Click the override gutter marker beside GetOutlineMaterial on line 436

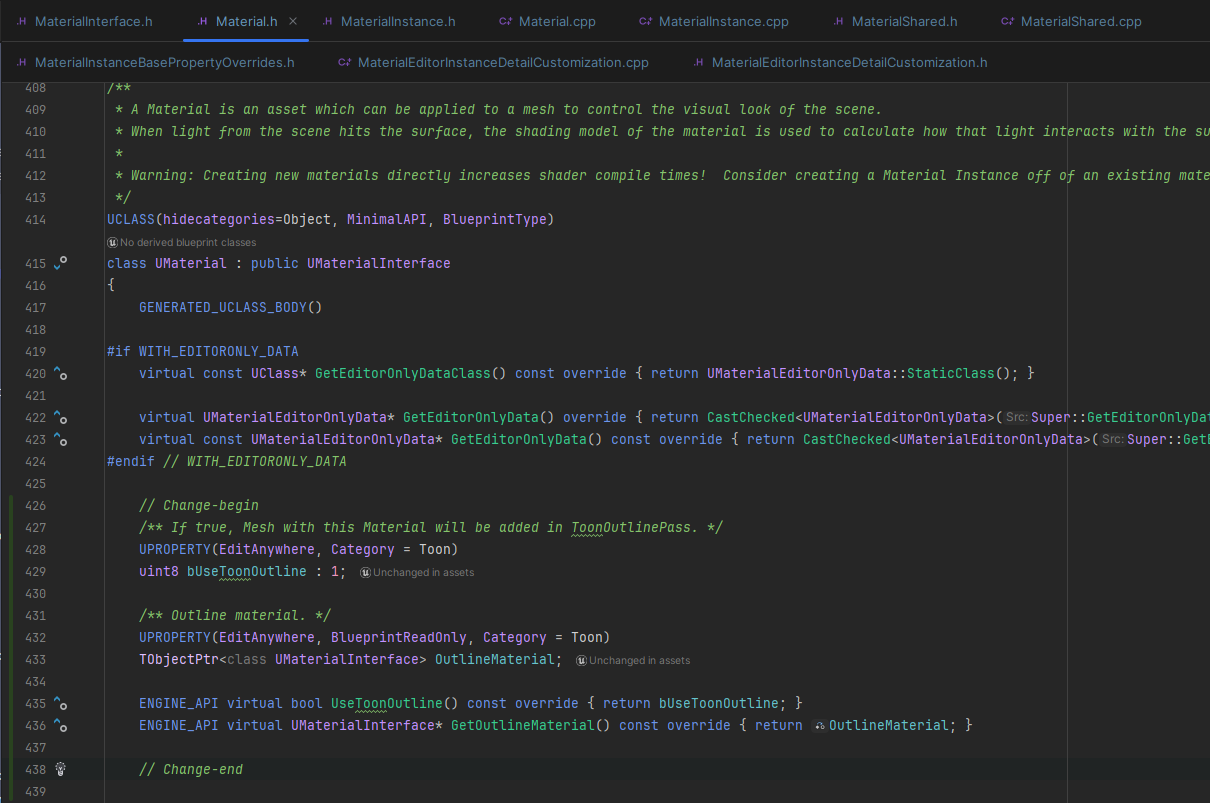pos(60,725)
